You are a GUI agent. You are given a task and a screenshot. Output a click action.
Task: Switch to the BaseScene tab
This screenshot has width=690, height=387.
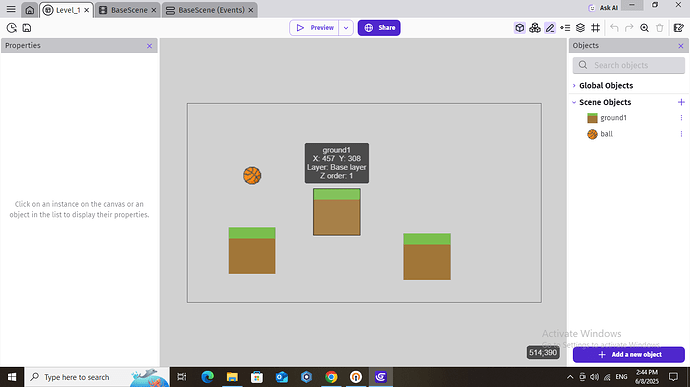128,10
